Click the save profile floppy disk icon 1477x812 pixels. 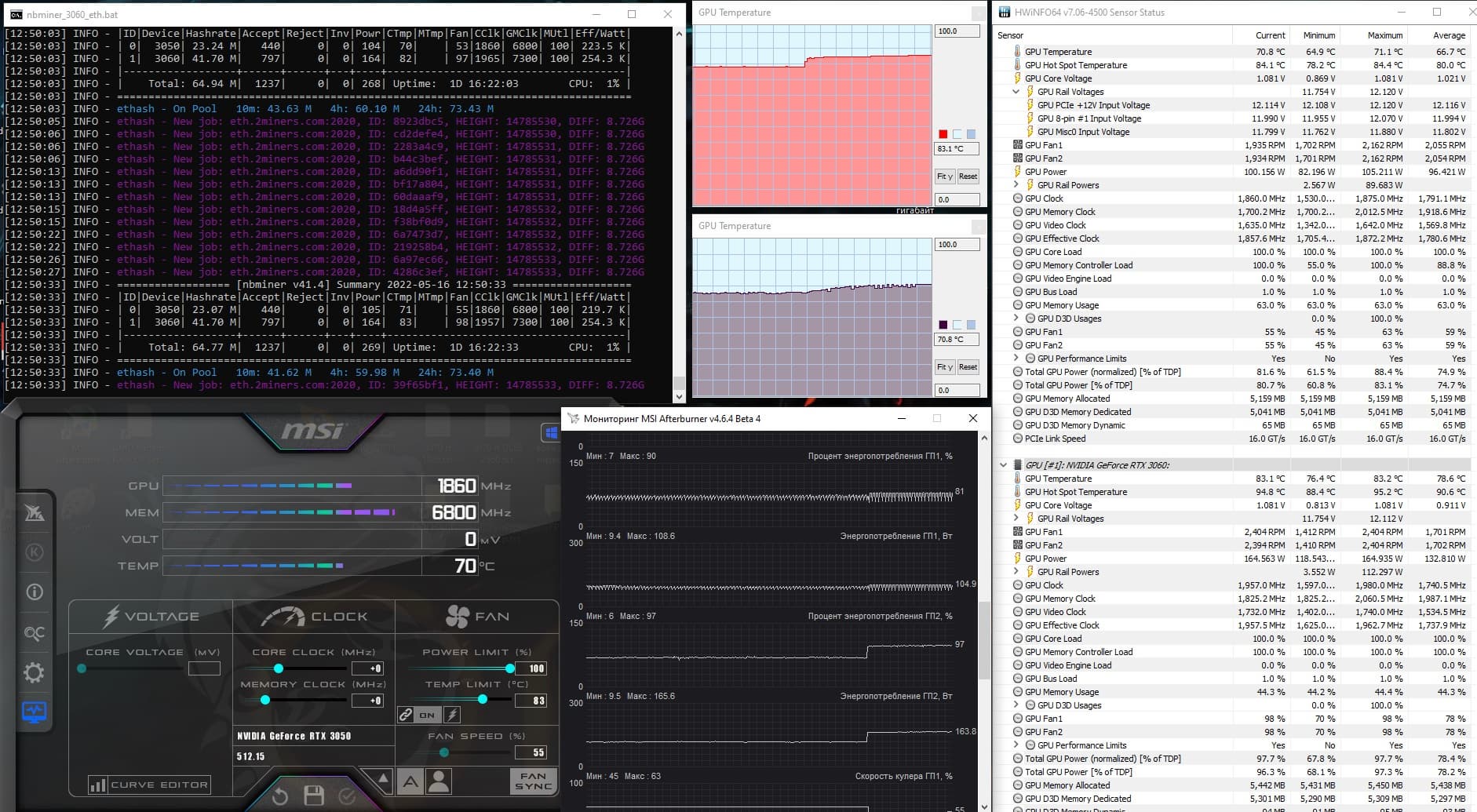[314, 796]
